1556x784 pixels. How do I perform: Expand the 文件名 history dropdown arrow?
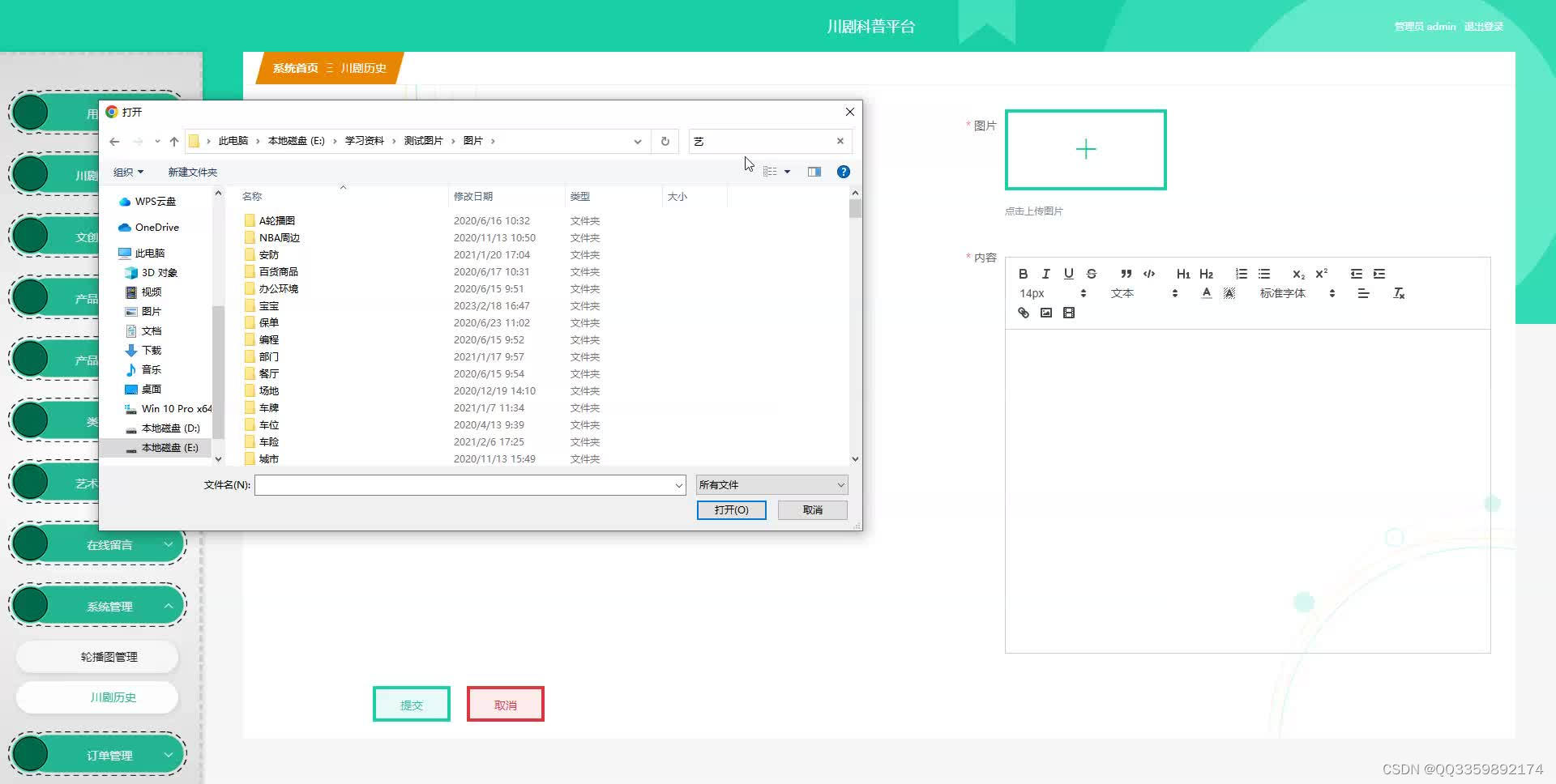(678, 485)
